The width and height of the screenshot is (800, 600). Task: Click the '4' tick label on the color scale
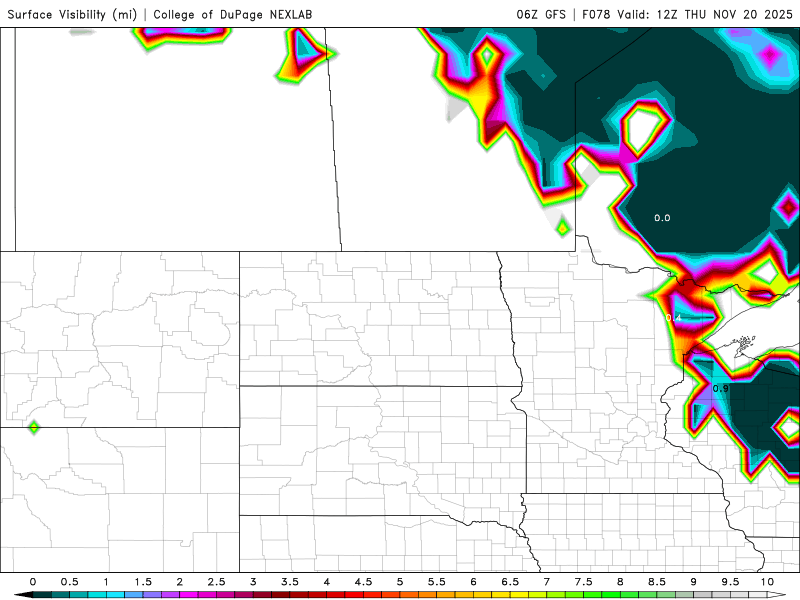coord(327,582)
